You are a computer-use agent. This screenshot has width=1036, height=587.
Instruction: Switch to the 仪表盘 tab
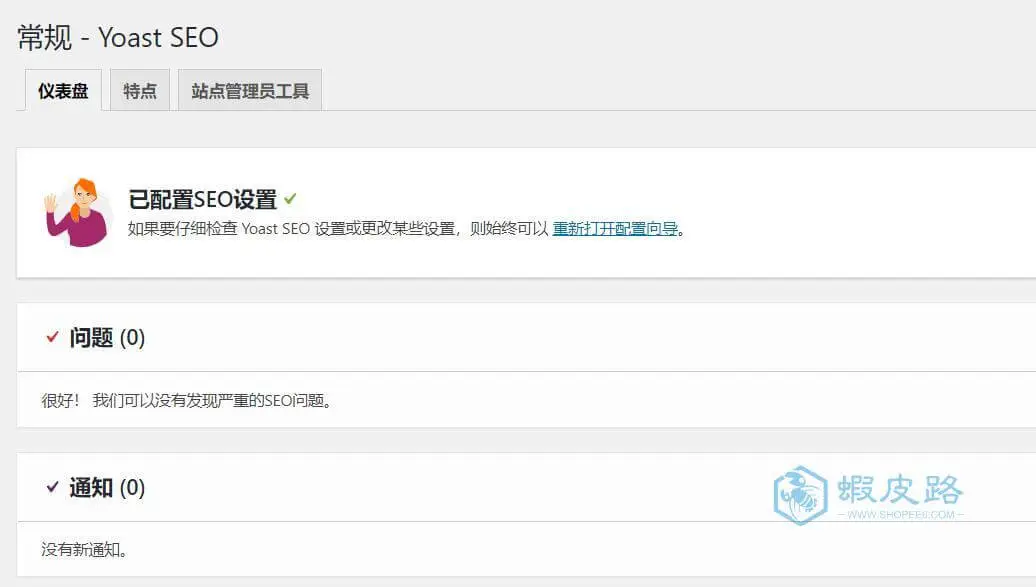(x=63, y=91)
